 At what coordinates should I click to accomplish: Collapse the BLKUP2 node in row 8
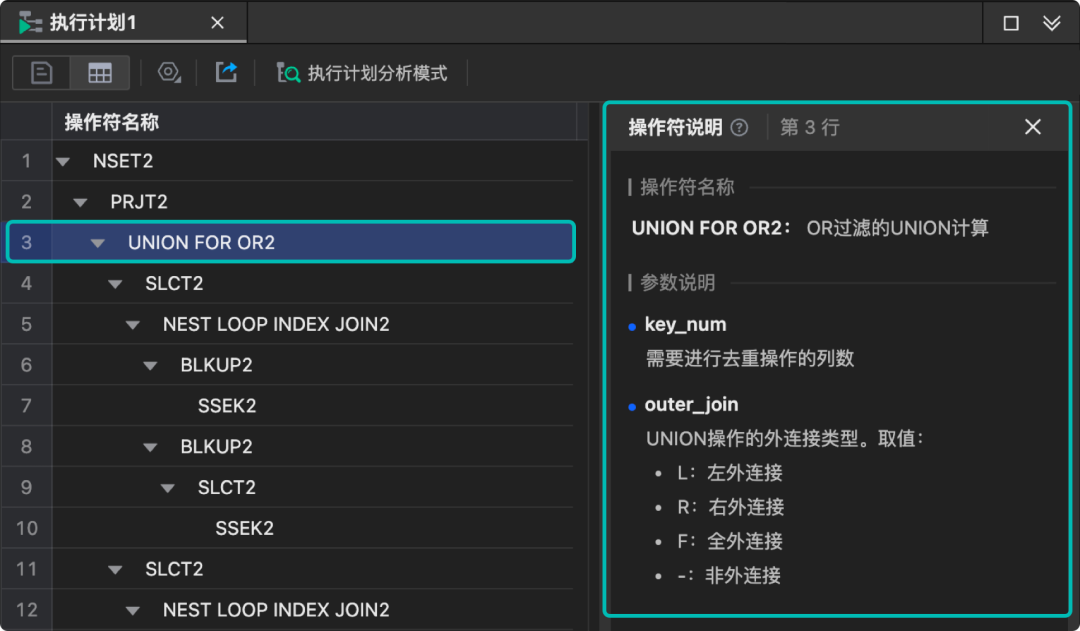[150, 447]
